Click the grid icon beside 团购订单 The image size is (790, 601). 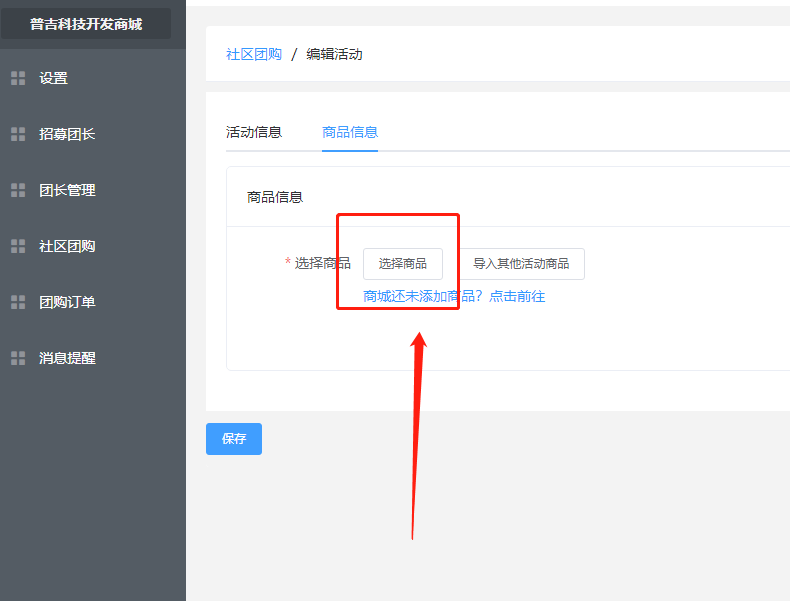[18, 302]
